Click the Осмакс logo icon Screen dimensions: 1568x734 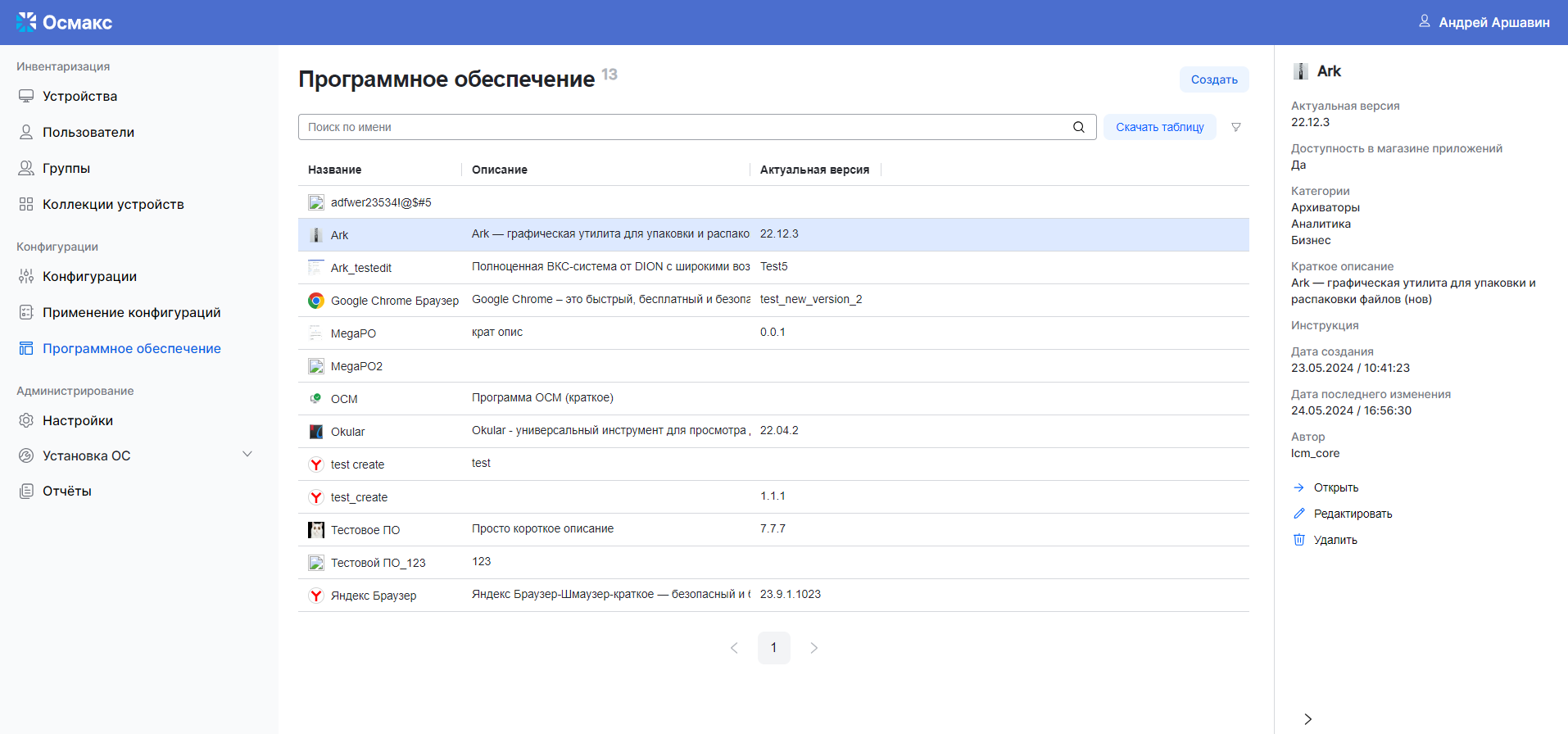click(x=26, y=22)
